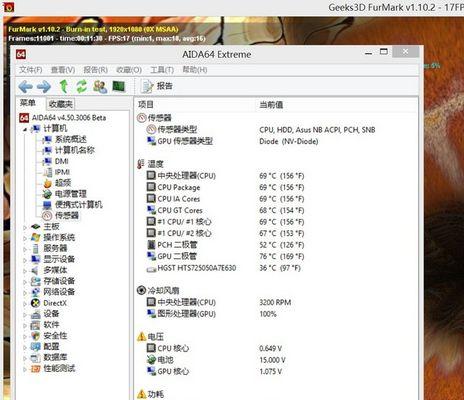Open the 收藏(O) menu
464x400 pixels.
tap(129, 70)
